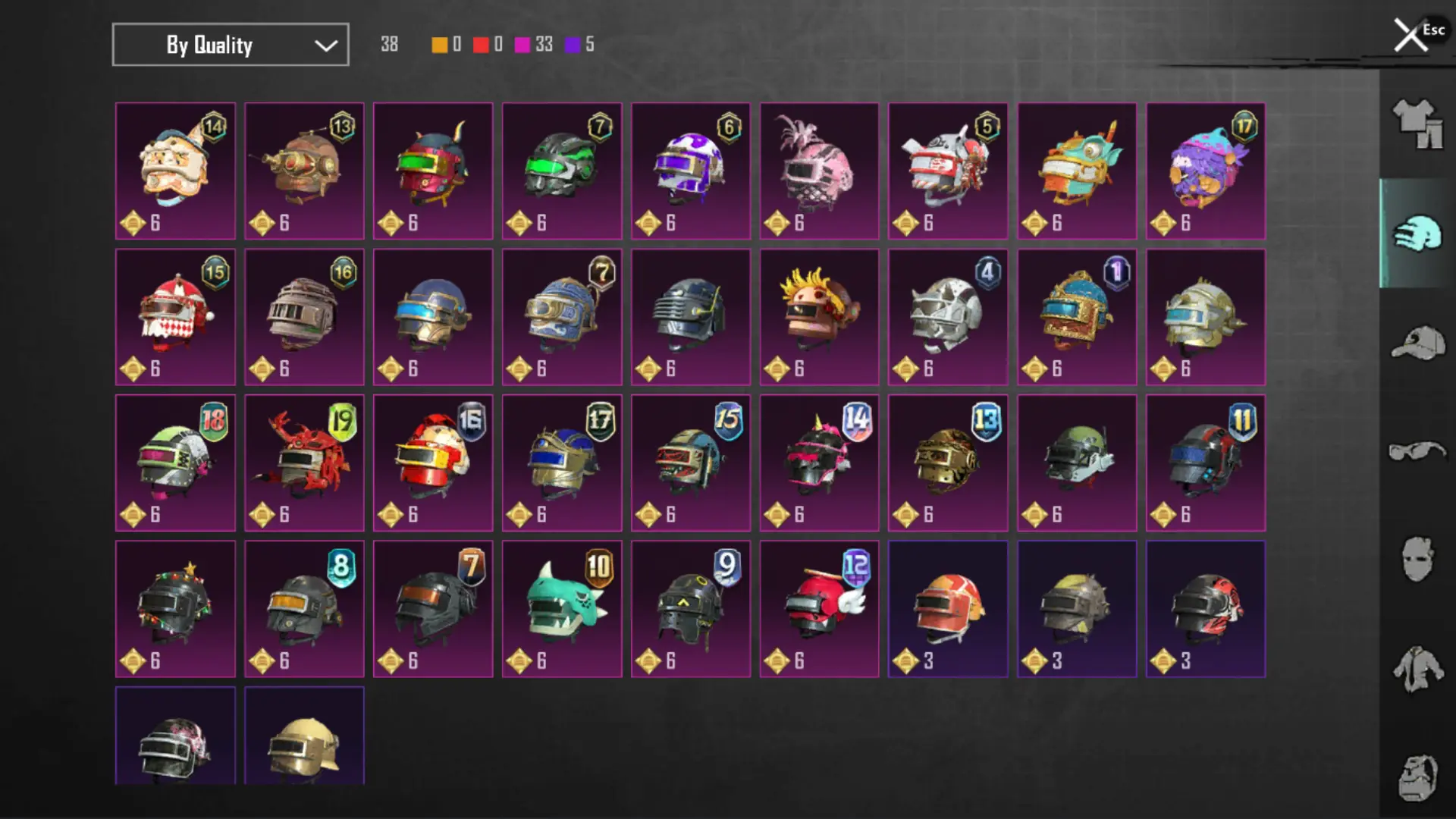Select the red winged helmet with badge 12
This screenshot has width=1456, height=819.
[x=819, y=609]
